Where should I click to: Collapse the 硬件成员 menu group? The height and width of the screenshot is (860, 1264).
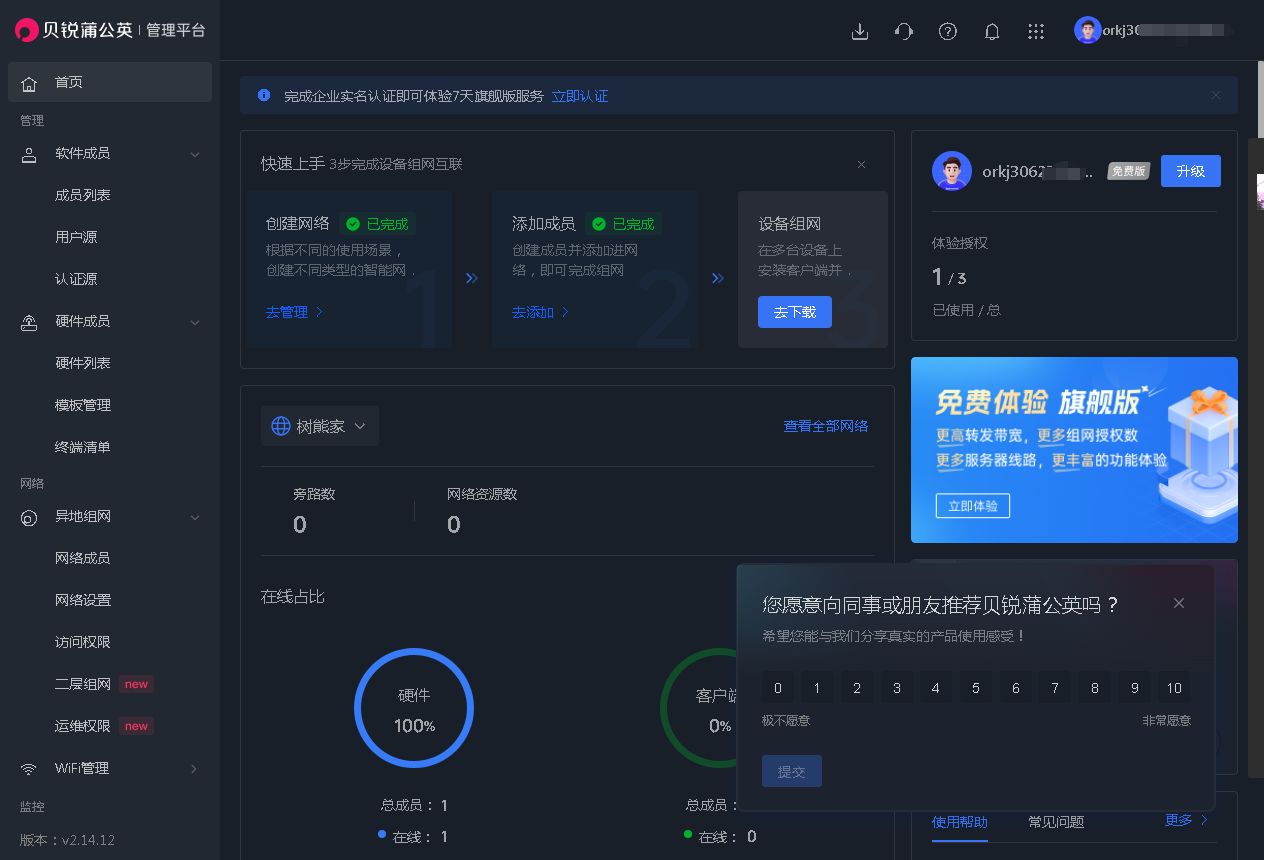195,322
